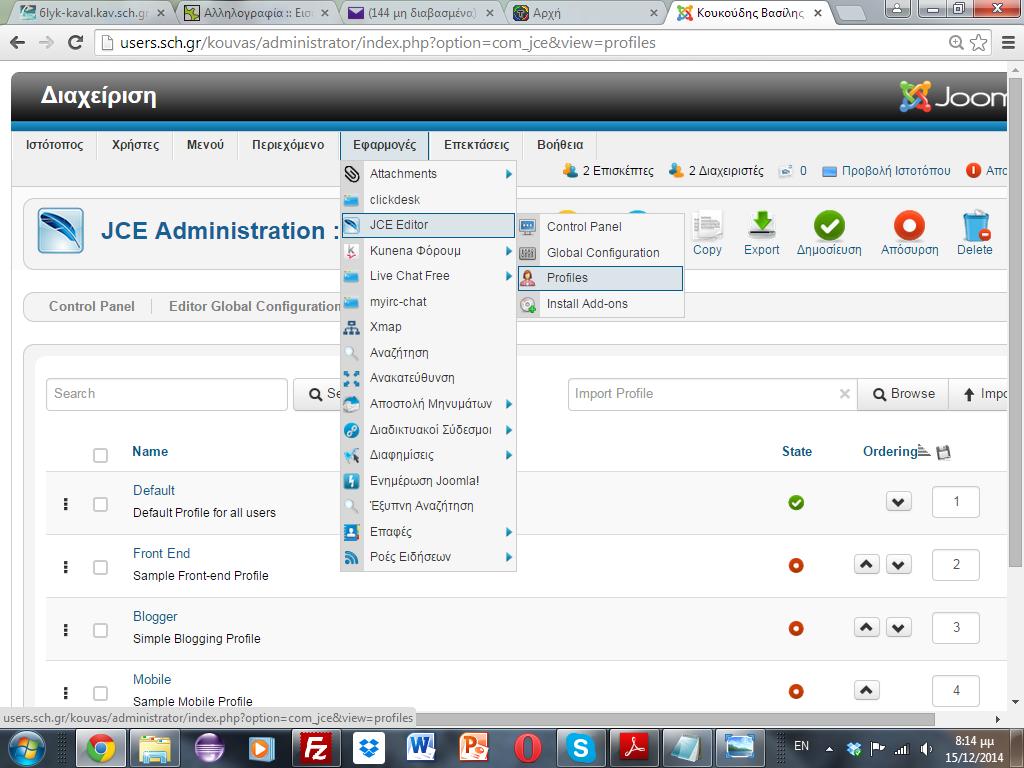Open FileZilla from the taskbar
The width and height of the screenshot is (1024, 768).
pos(315,748)
